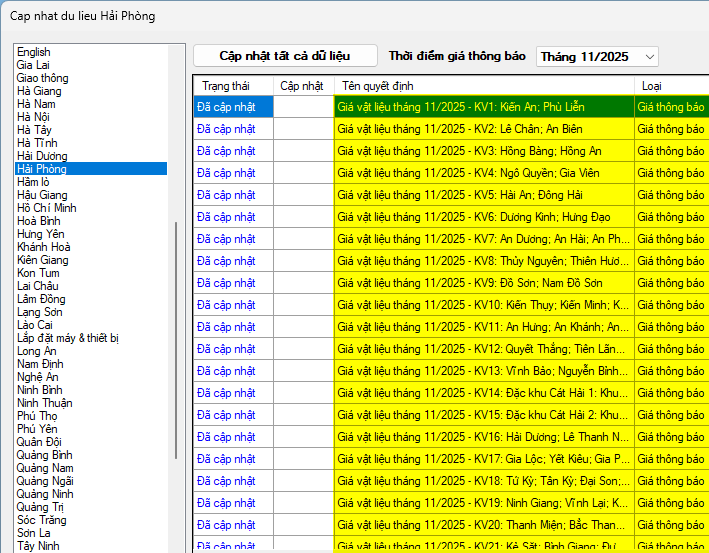
Task: Toggle the Cập nhật cell for the KV5 row
Action: point(303,194)
